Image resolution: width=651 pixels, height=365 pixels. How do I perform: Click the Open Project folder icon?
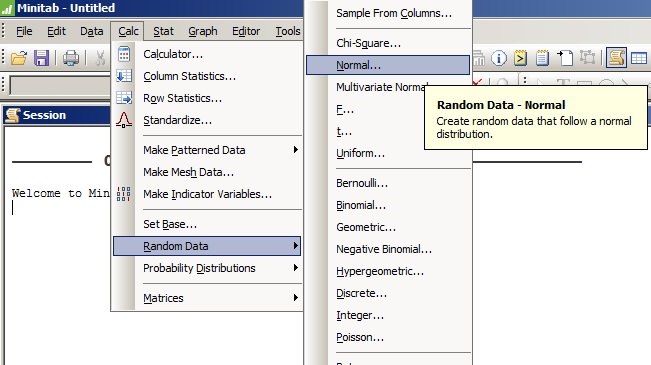19,58
